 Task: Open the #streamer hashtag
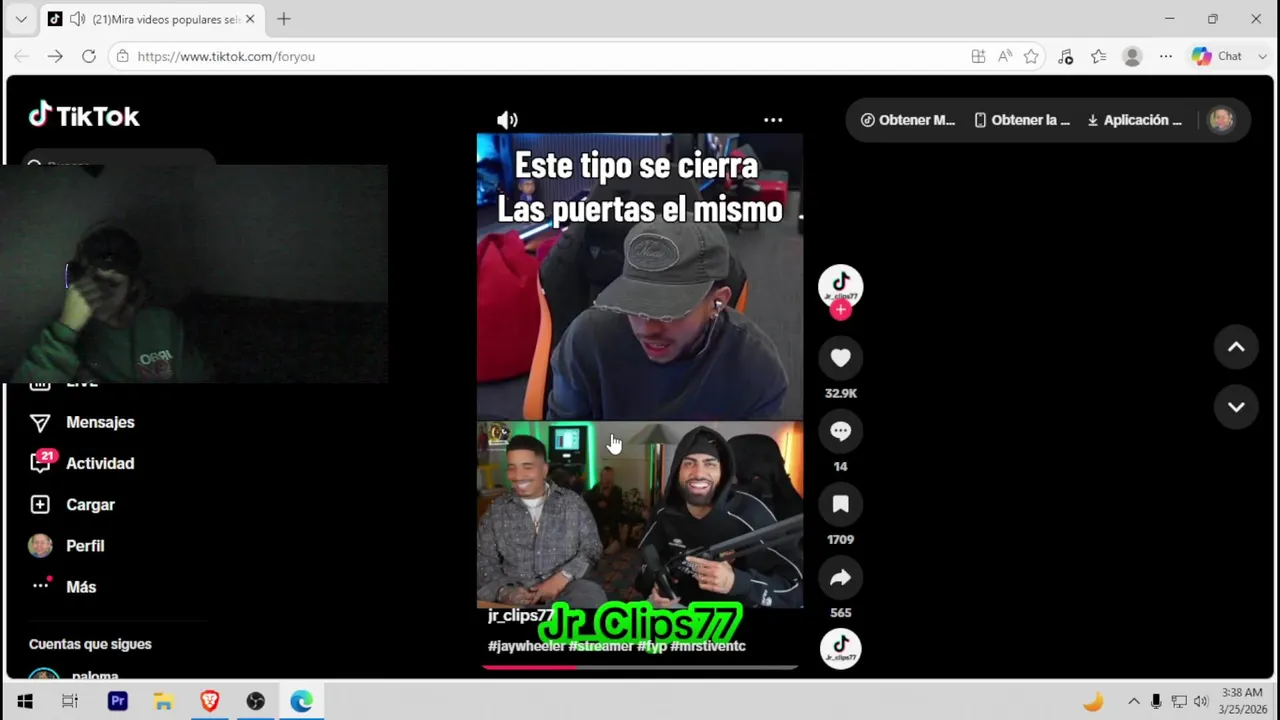(x=600, y=646)
